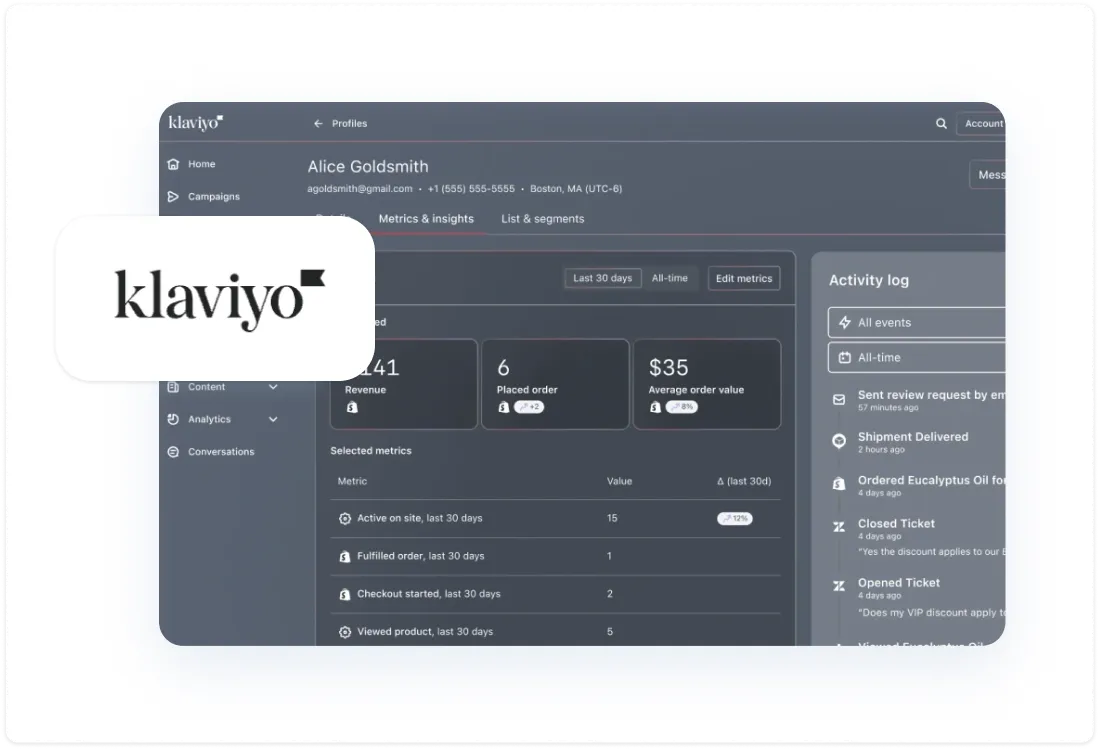Click the Shopify icon for Ordered Eucalyptus Oil
This screenshot has width=1098, height=749.
(839, 484)
